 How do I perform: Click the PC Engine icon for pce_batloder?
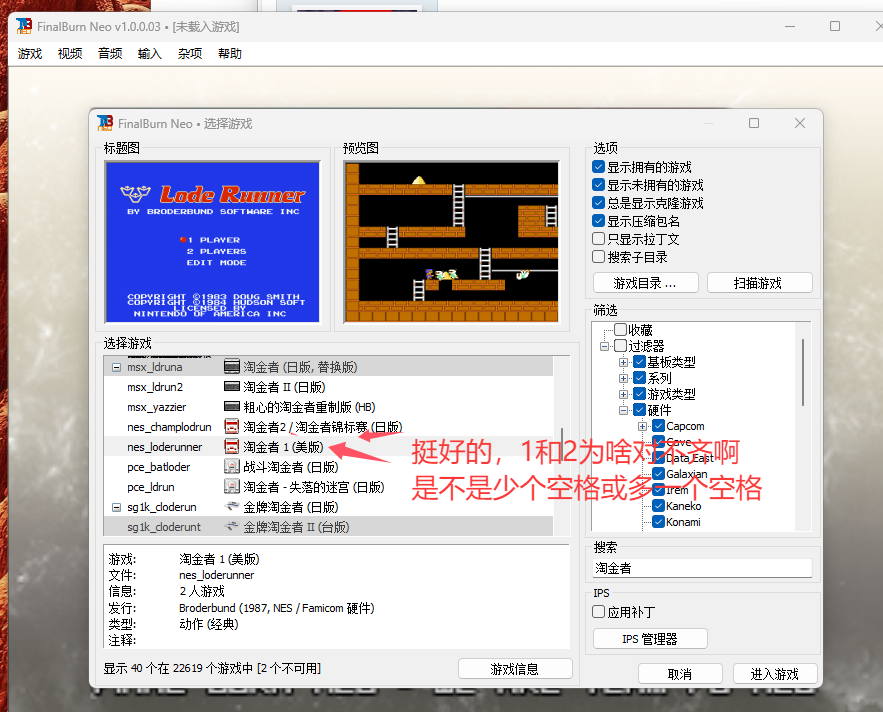tap(231, 466)
